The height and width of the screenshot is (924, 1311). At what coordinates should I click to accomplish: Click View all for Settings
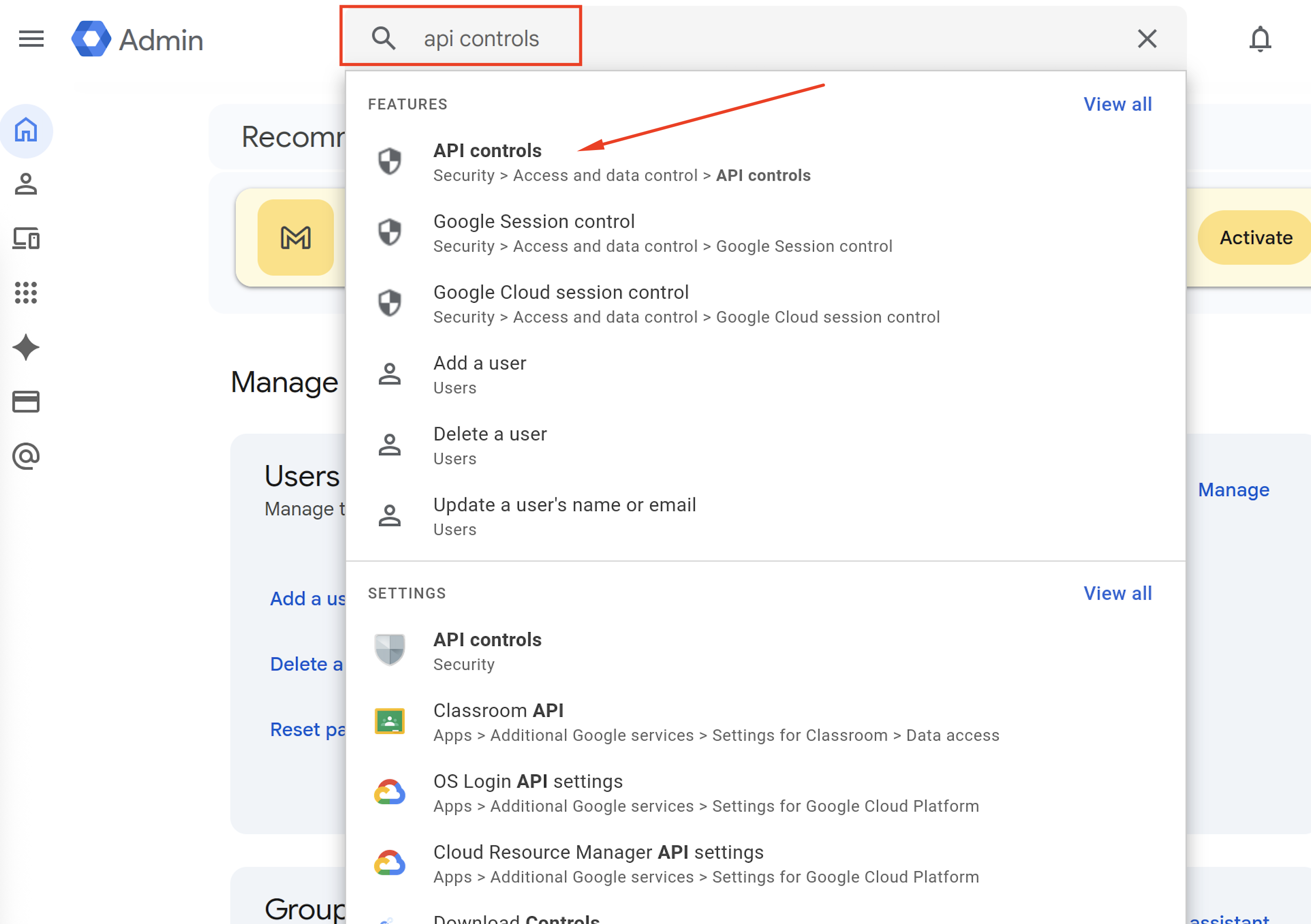coord(1118,593)
